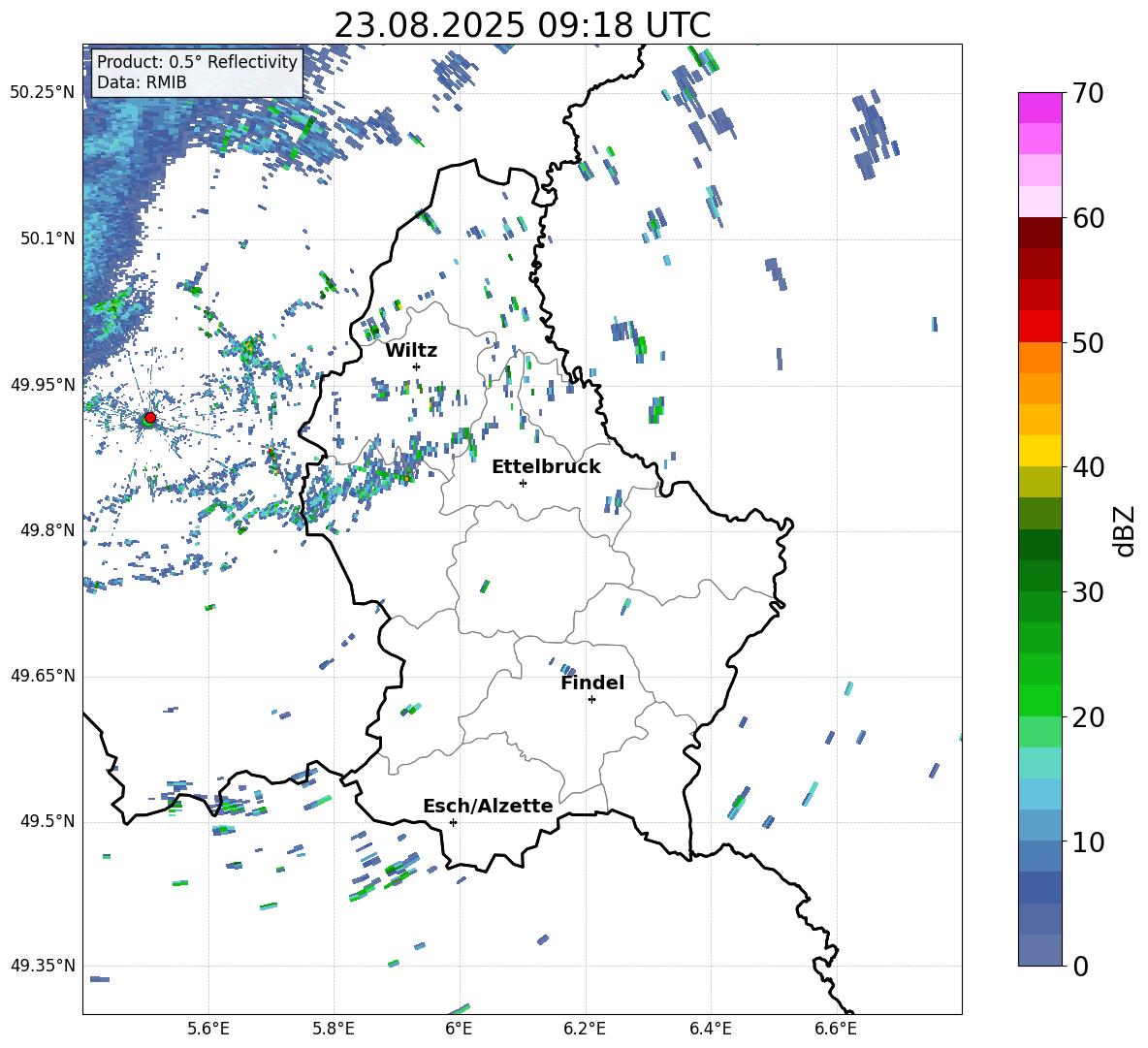Click the magenta top swatch of colorbar
This screenshot has width=1148, height=1048.
[x=1039, y=108]
